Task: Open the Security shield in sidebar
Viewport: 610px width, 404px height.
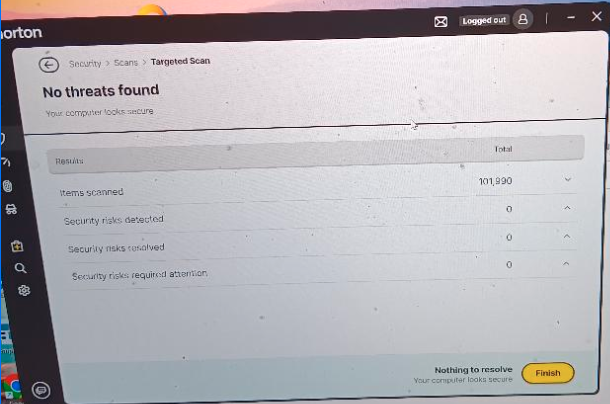Action: coord(2,139)
